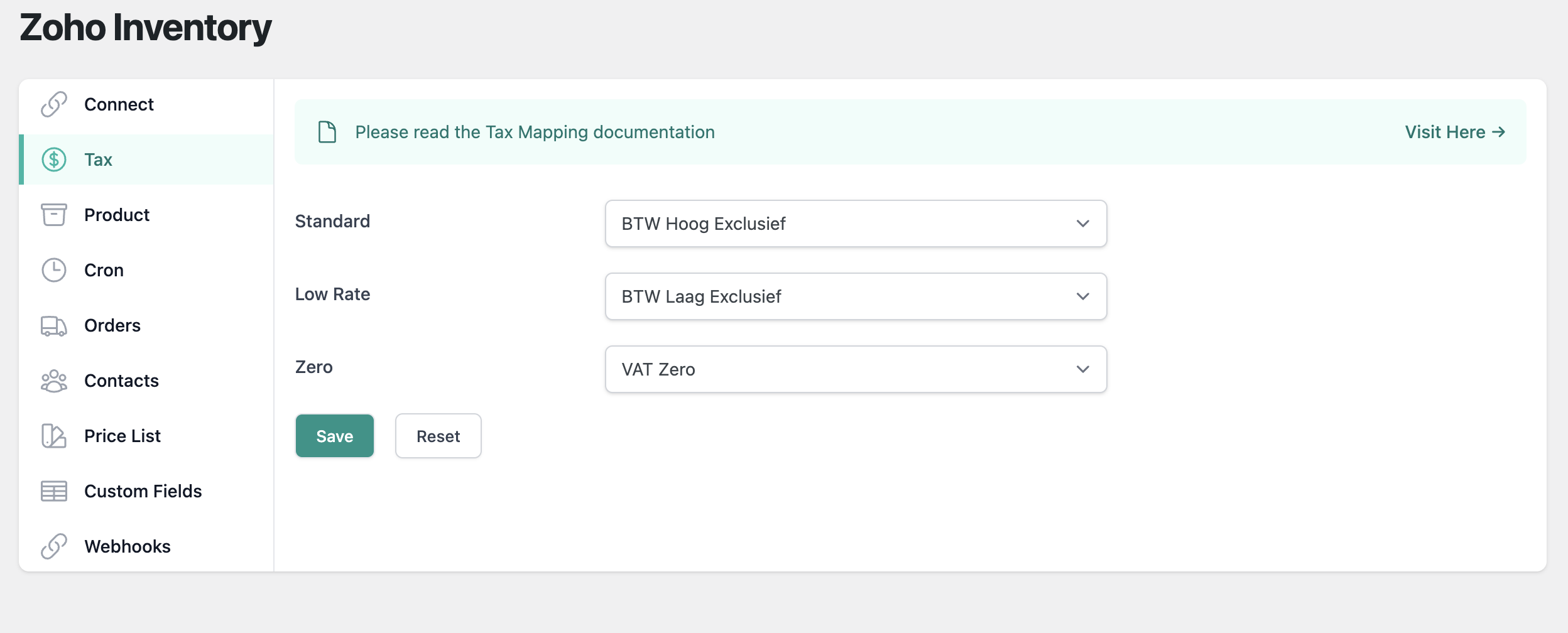Image resolution: width=1568 pixels, height=633 pixels.
Task: Open the Zero tax dropdown
Action: (x=856, y=369)
